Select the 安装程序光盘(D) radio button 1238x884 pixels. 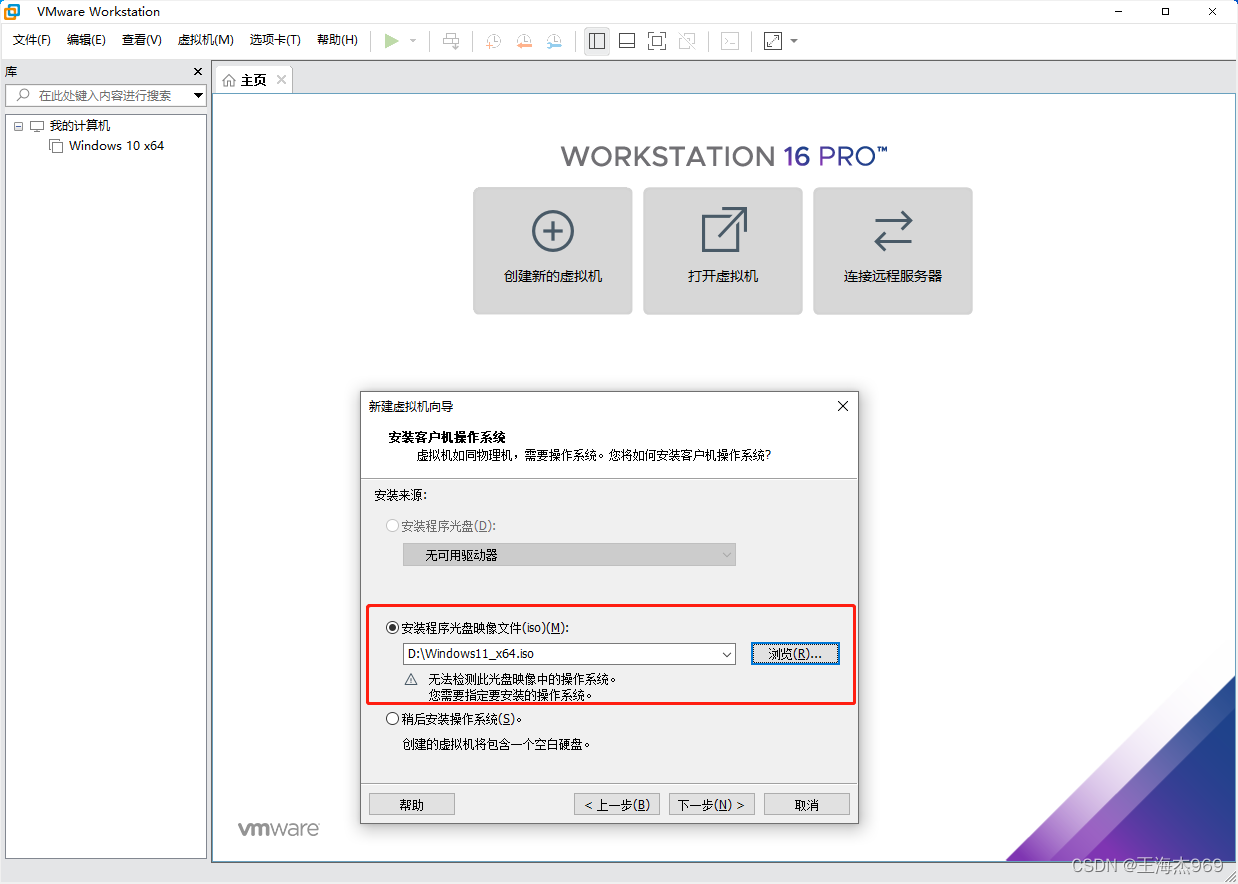point(392,526)
